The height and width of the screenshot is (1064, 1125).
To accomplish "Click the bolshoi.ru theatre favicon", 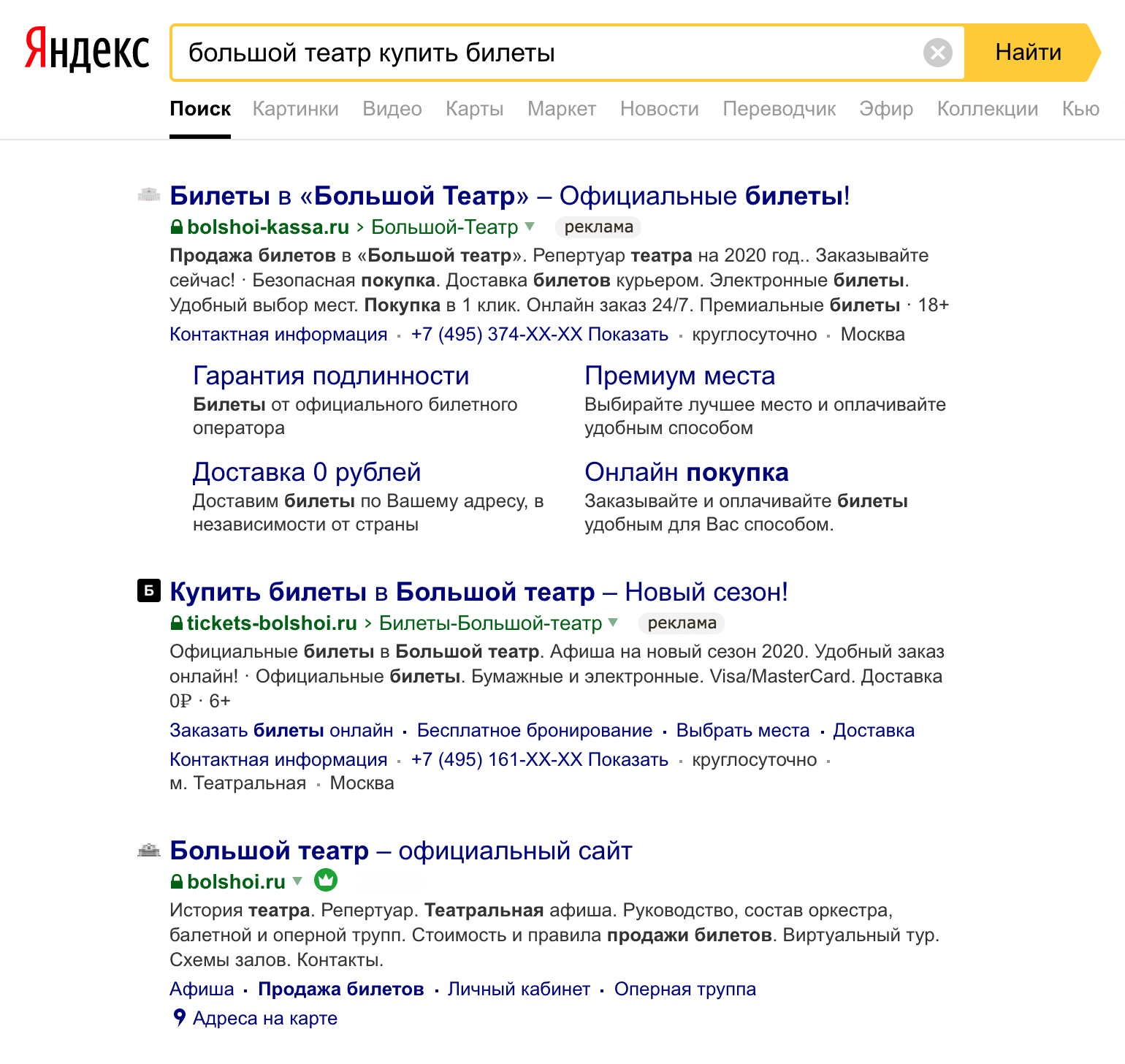I will tap(149, 850).
